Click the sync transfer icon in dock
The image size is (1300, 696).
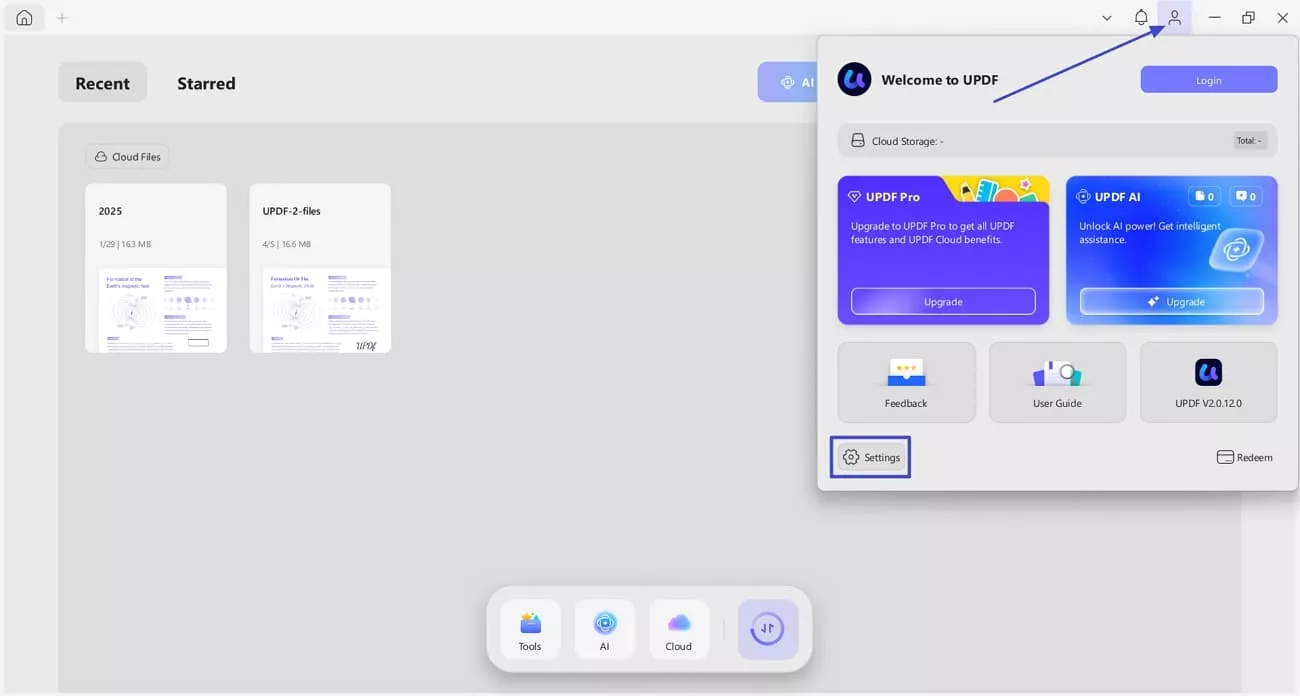[768, 629]
